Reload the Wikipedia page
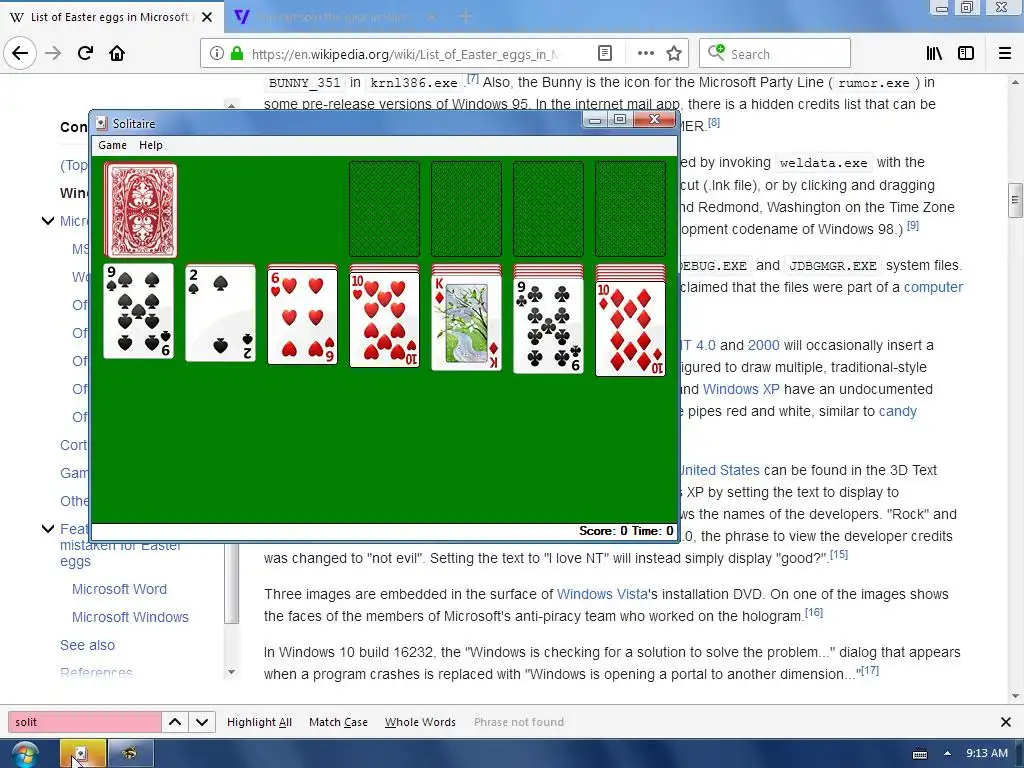This screenshot has height=768, width=1024. click(x=86, y=54)
